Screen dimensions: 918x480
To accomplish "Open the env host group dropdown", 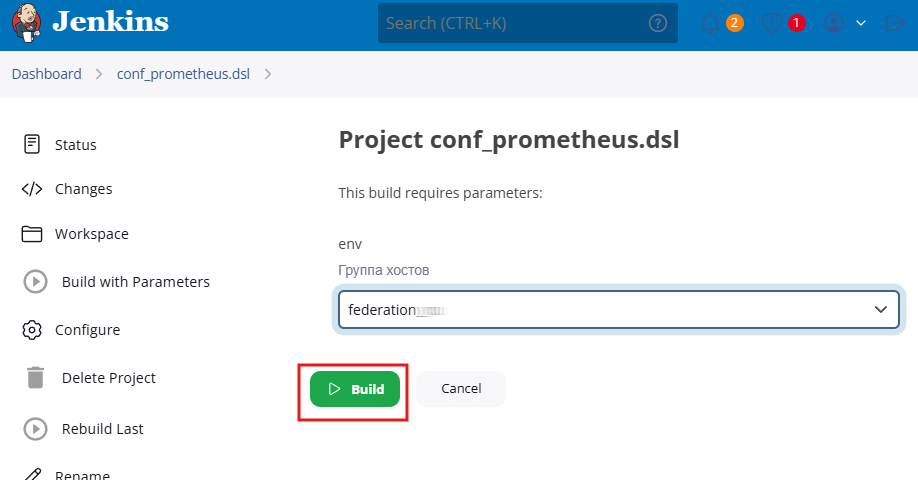I will pos(619,310).
